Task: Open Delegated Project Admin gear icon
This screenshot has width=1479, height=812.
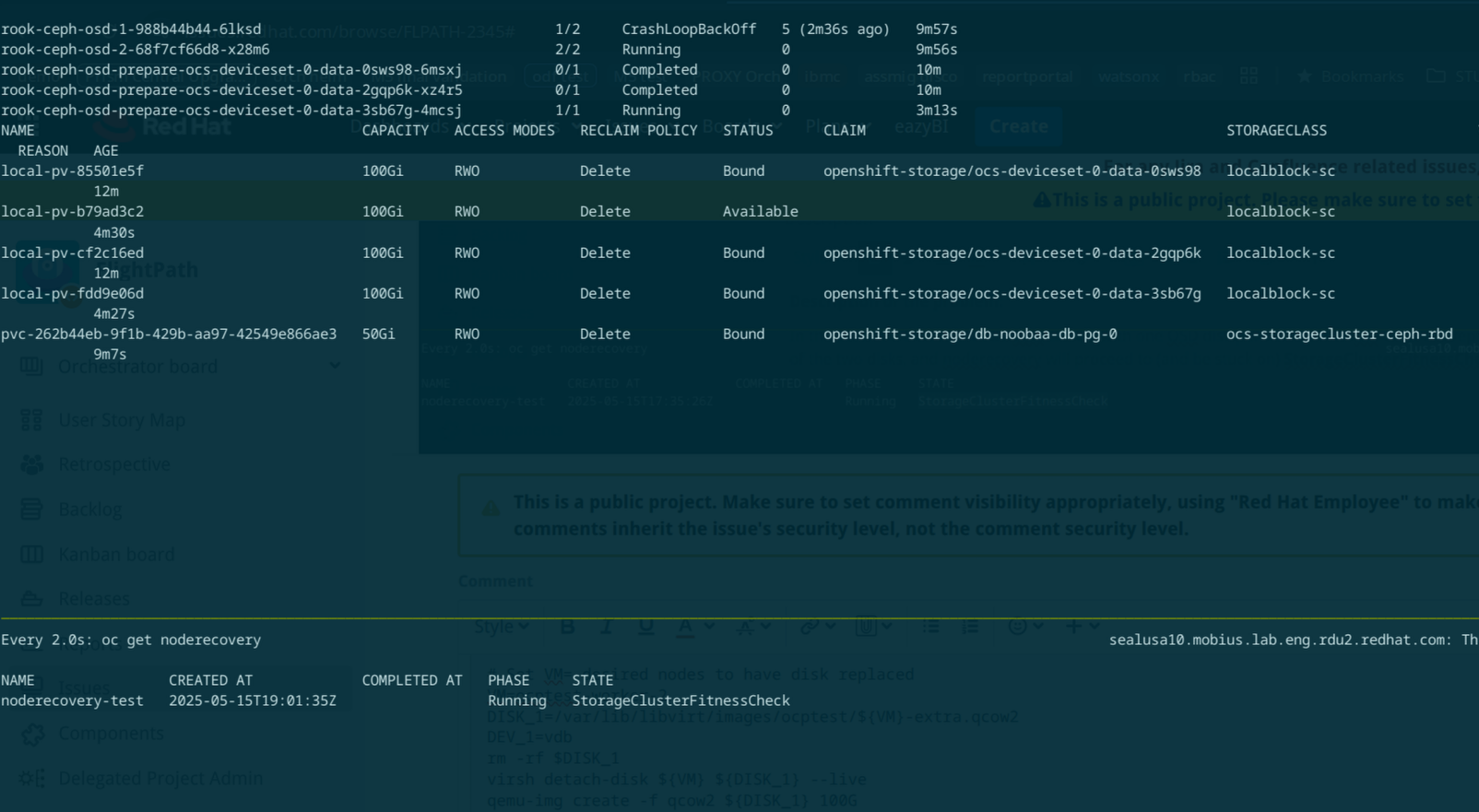Action: (31, 779)
